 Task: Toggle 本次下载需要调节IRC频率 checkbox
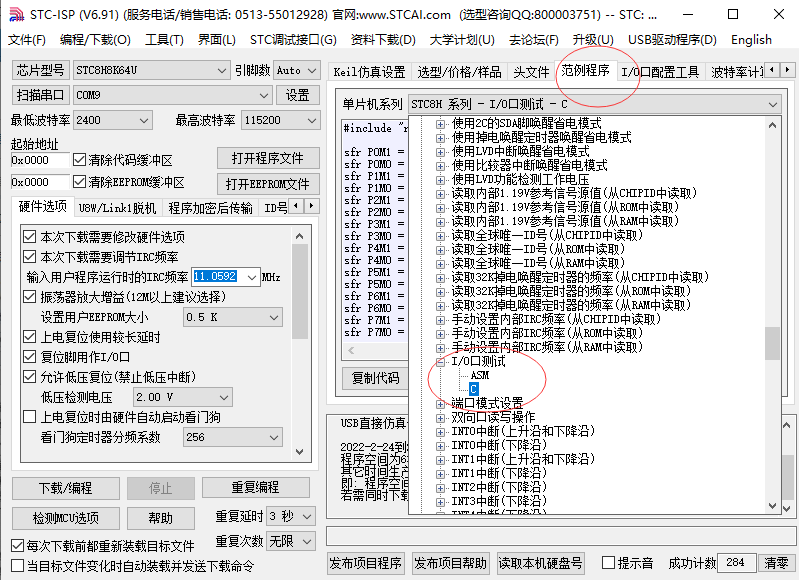point(30,257)
